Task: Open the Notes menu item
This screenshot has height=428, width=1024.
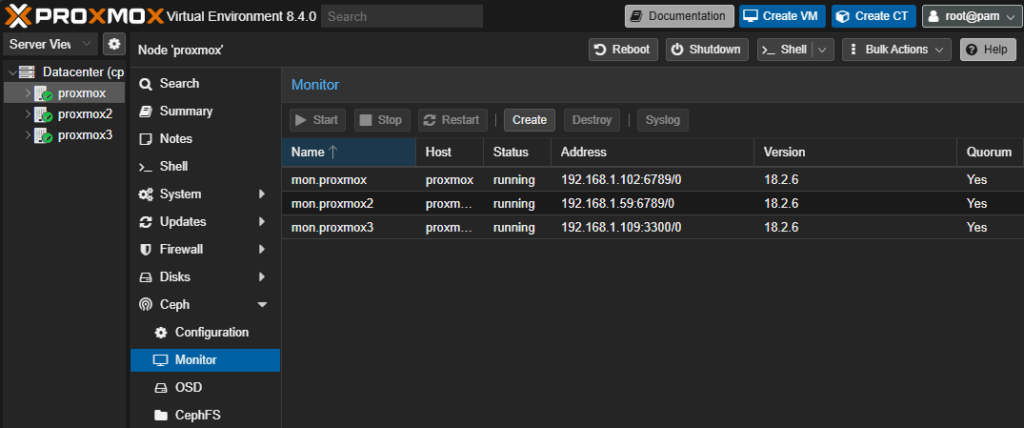Action: [205, 139]
